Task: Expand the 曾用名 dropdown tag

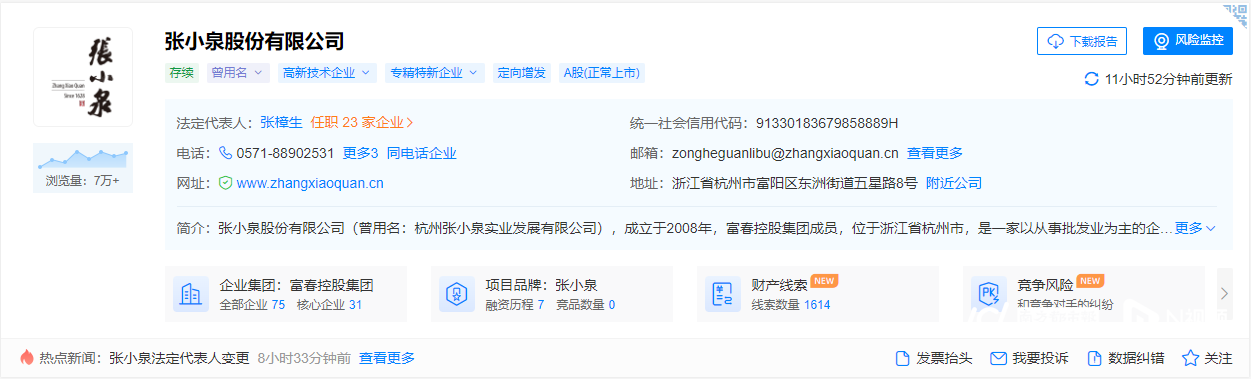Action: click(238, 72)
